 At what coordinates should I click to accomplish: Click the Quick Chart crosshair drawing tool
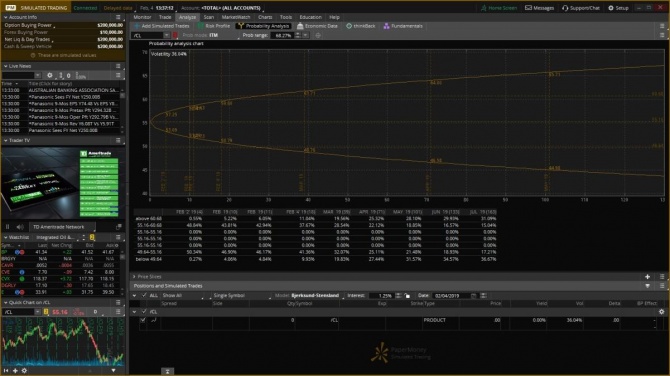pos(15,370)
